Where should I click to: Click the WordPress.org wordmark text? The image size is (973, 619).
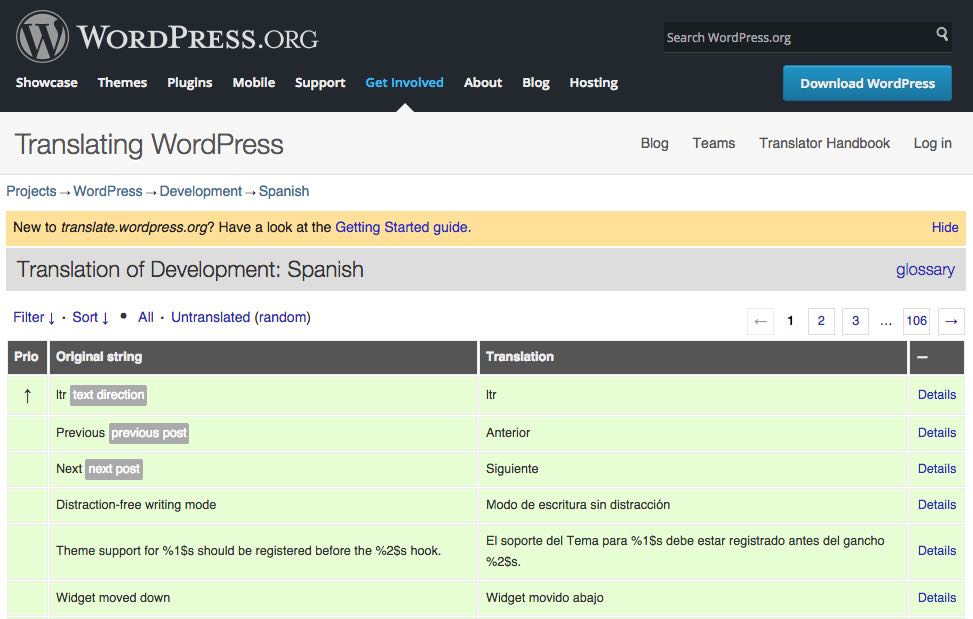[x=197, y=37]
